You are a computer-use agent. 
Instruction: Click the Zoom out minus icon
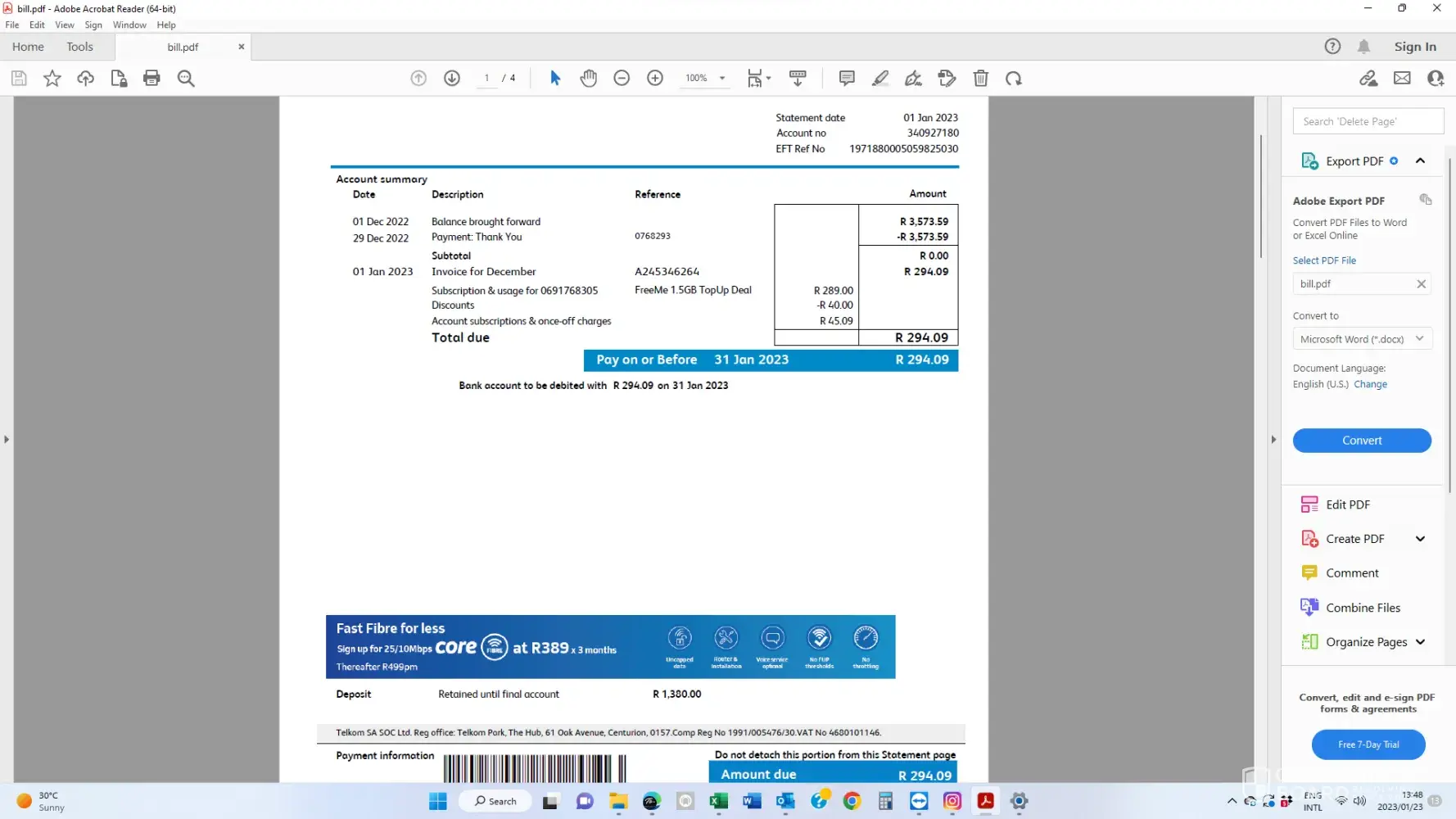pos(622,79)
